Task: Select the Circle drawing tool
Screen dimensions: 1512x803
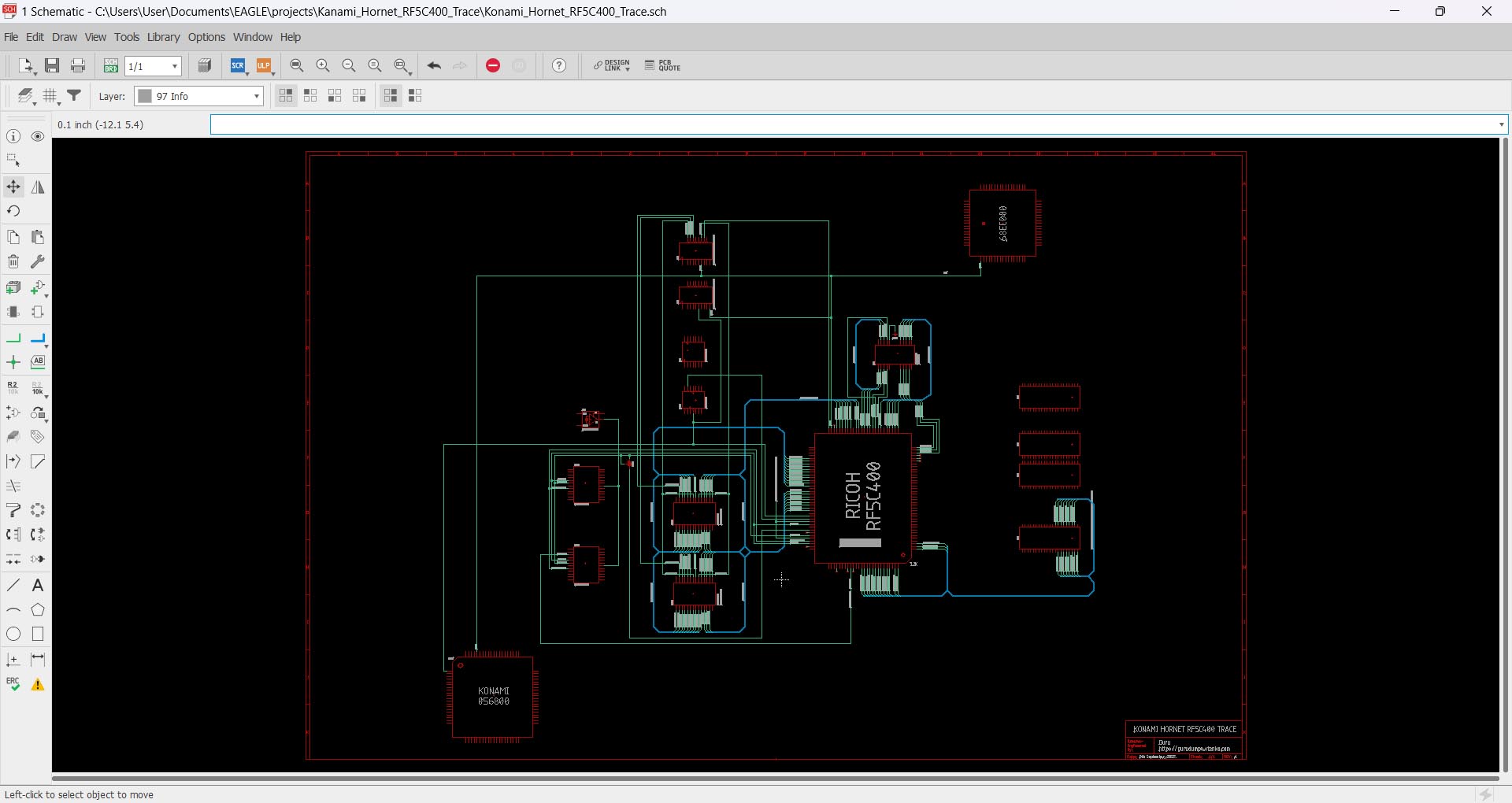Action: click(x=13, y=635)
